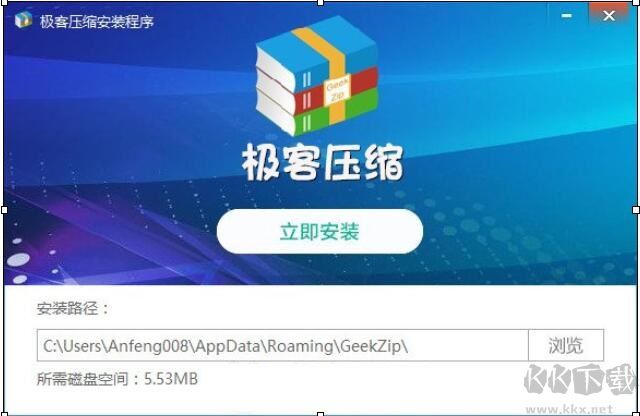Click the large 极客压缩 heading text
Viewport: 640px width, 416px height.
click(322, 162)
